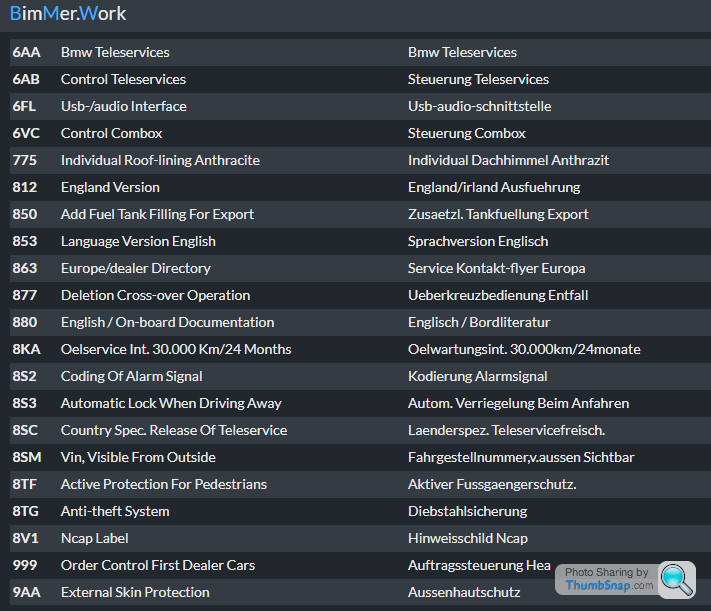Select option code 853
Viewport: 711px width, 611px height.
24,241
